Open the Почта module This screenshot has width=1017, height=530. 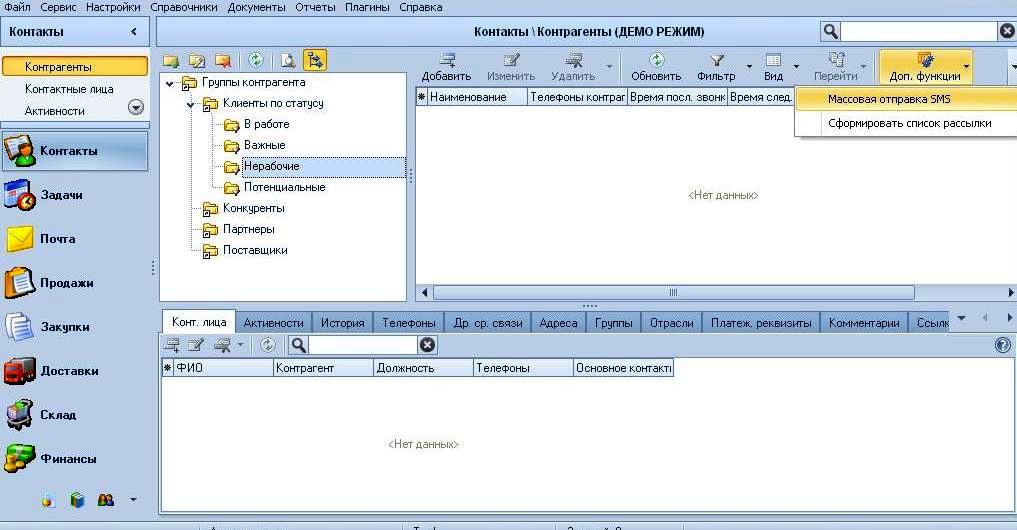coord(75,239)
